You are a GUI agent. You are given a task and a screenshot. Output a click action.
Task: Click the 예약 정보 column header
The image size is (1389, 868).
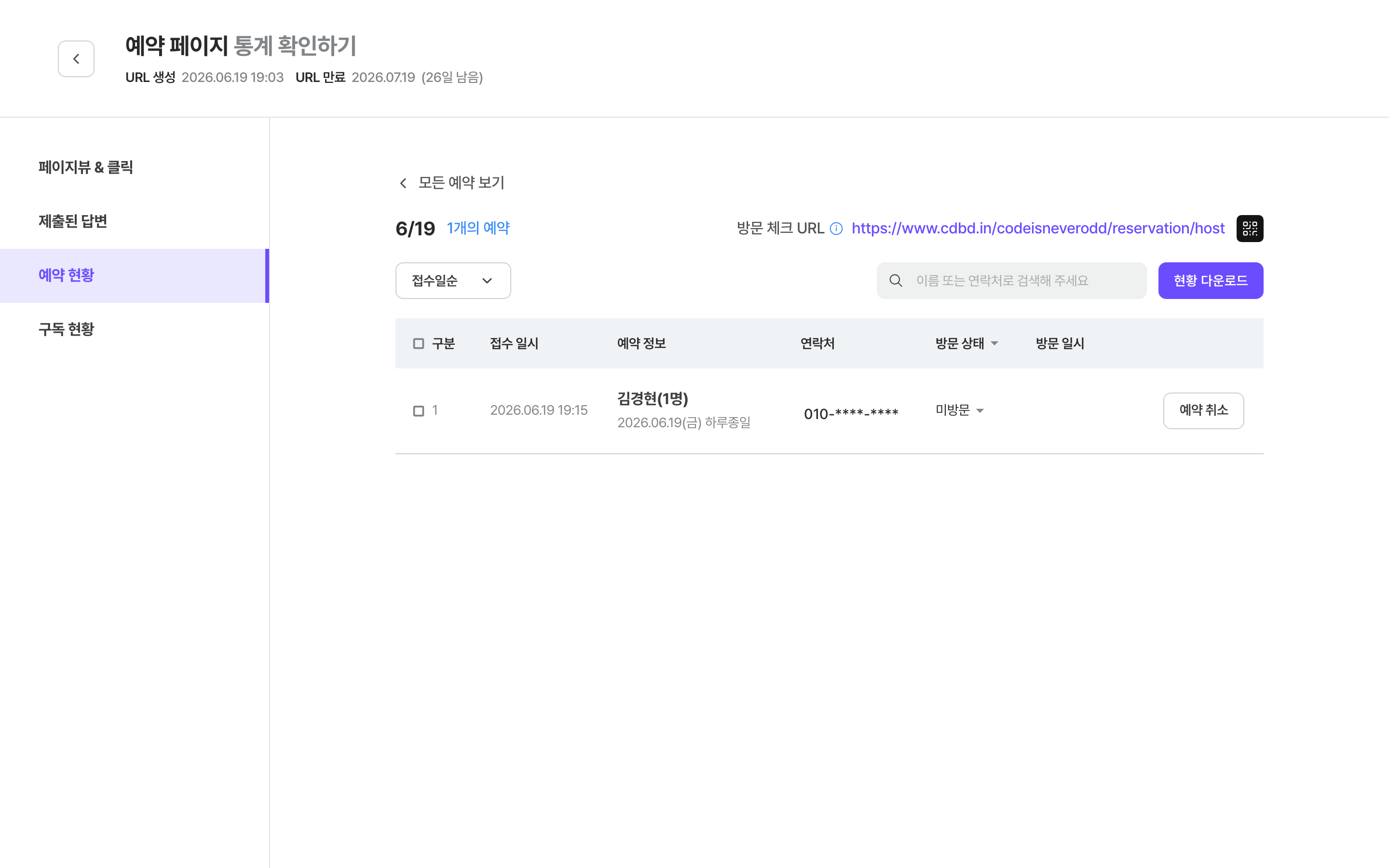click(x=641, y=343)
